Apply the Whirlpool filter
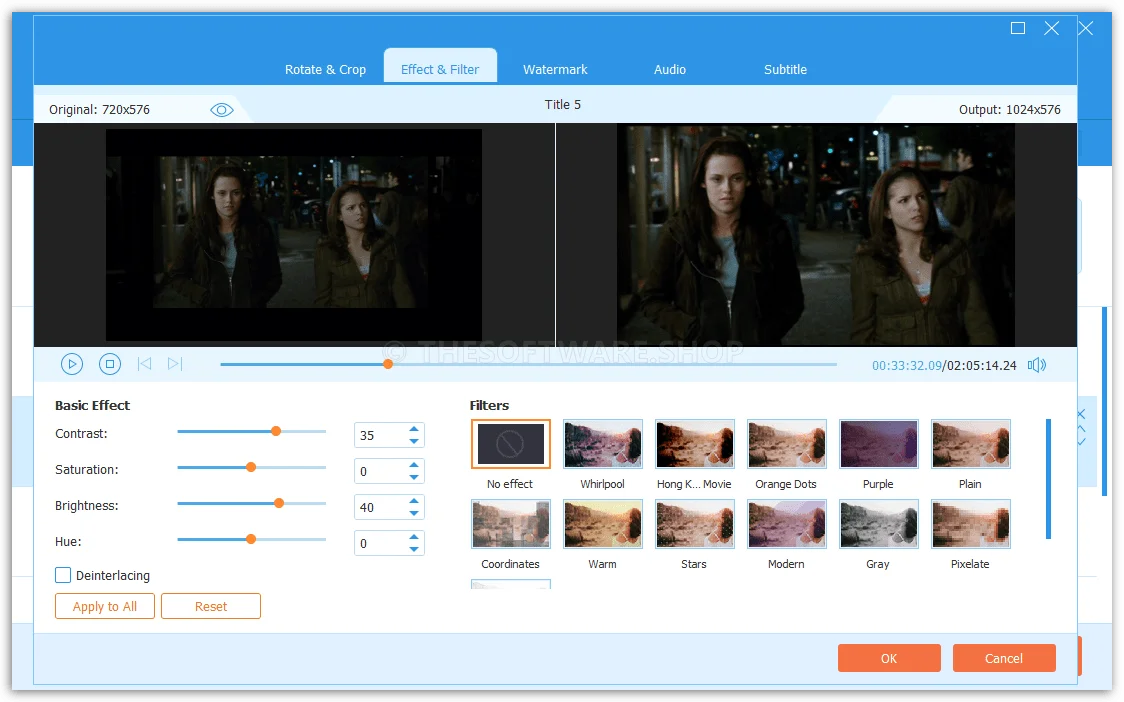 [602, 444]
